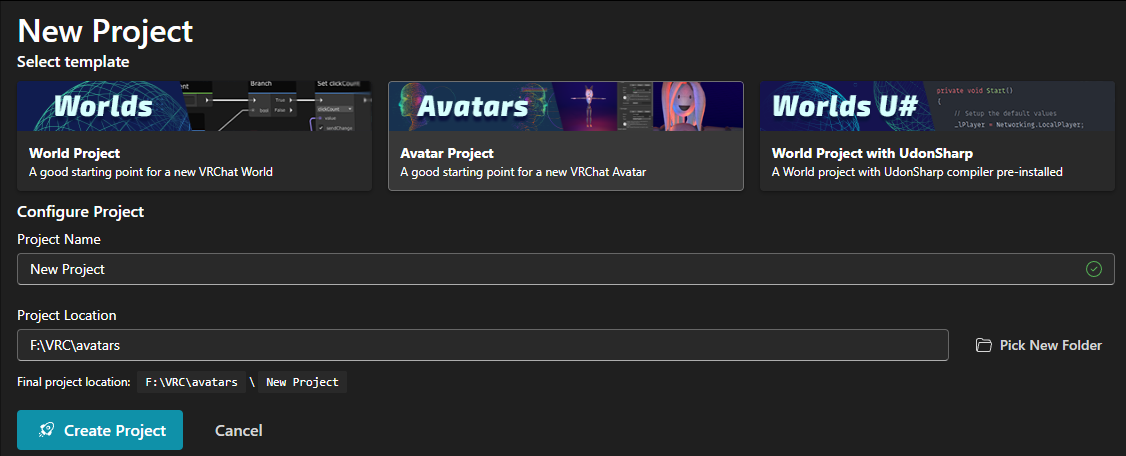Select the Worlds U# template banner image
The height and width of the screenshot is (456, 1126).
click(x=937, y=106)
